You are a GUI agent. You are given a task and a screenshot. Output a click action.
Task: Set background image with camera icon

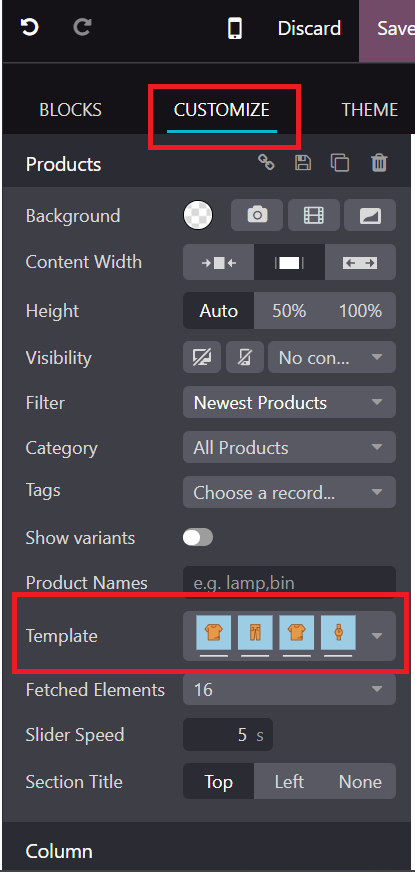[257, 215]
